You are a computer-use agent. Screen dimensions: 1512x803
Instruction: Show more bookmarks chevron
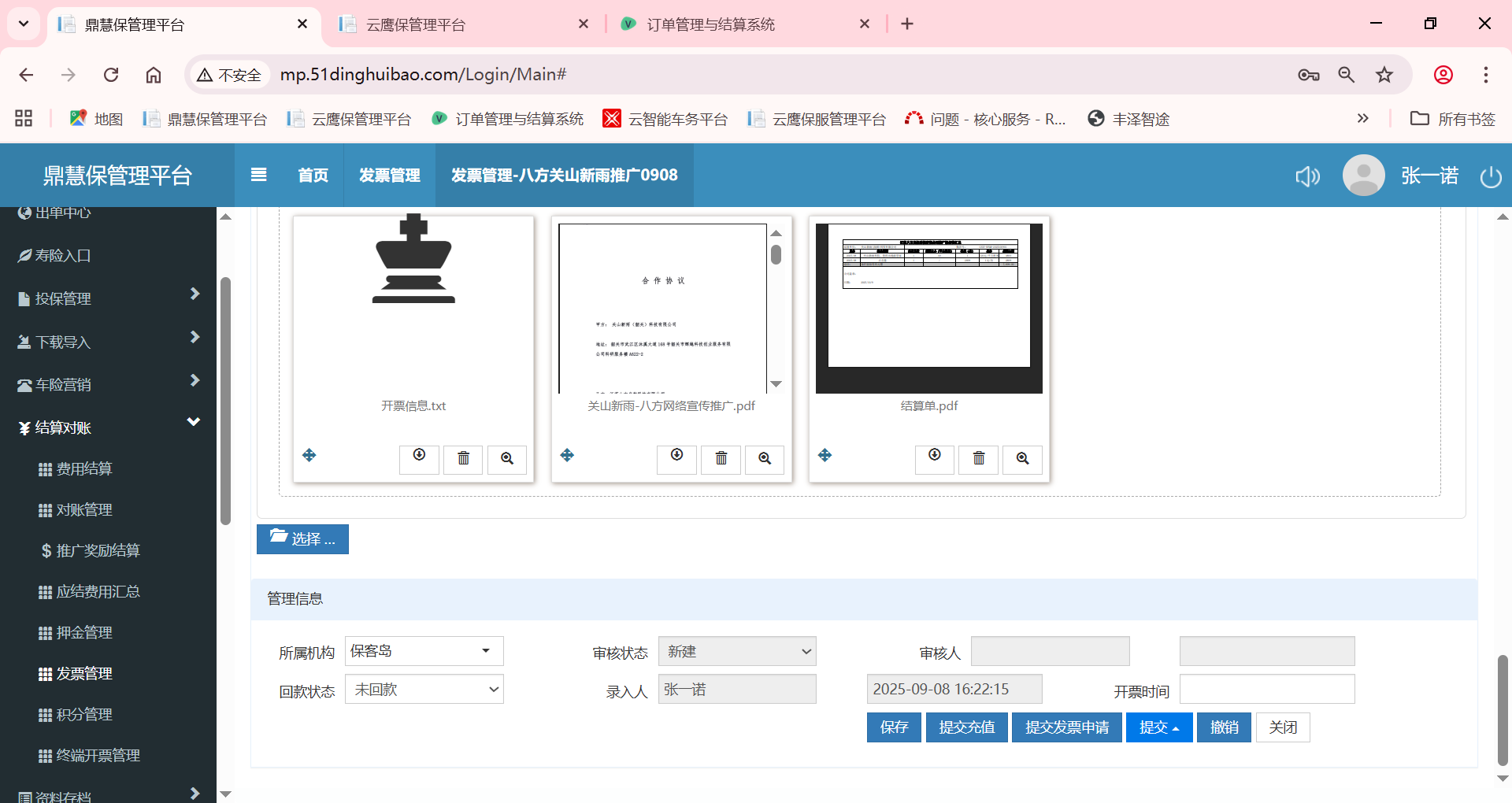[1362, 119]
